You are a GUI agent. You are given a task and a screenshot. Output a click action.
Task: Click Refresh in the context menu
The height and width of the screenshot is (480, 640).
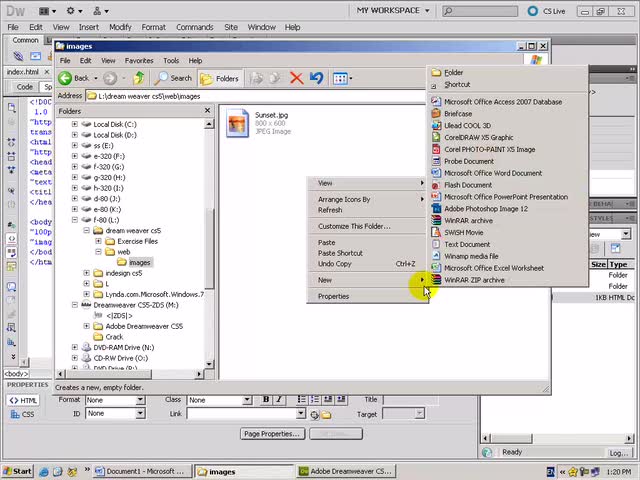(367, 210)
